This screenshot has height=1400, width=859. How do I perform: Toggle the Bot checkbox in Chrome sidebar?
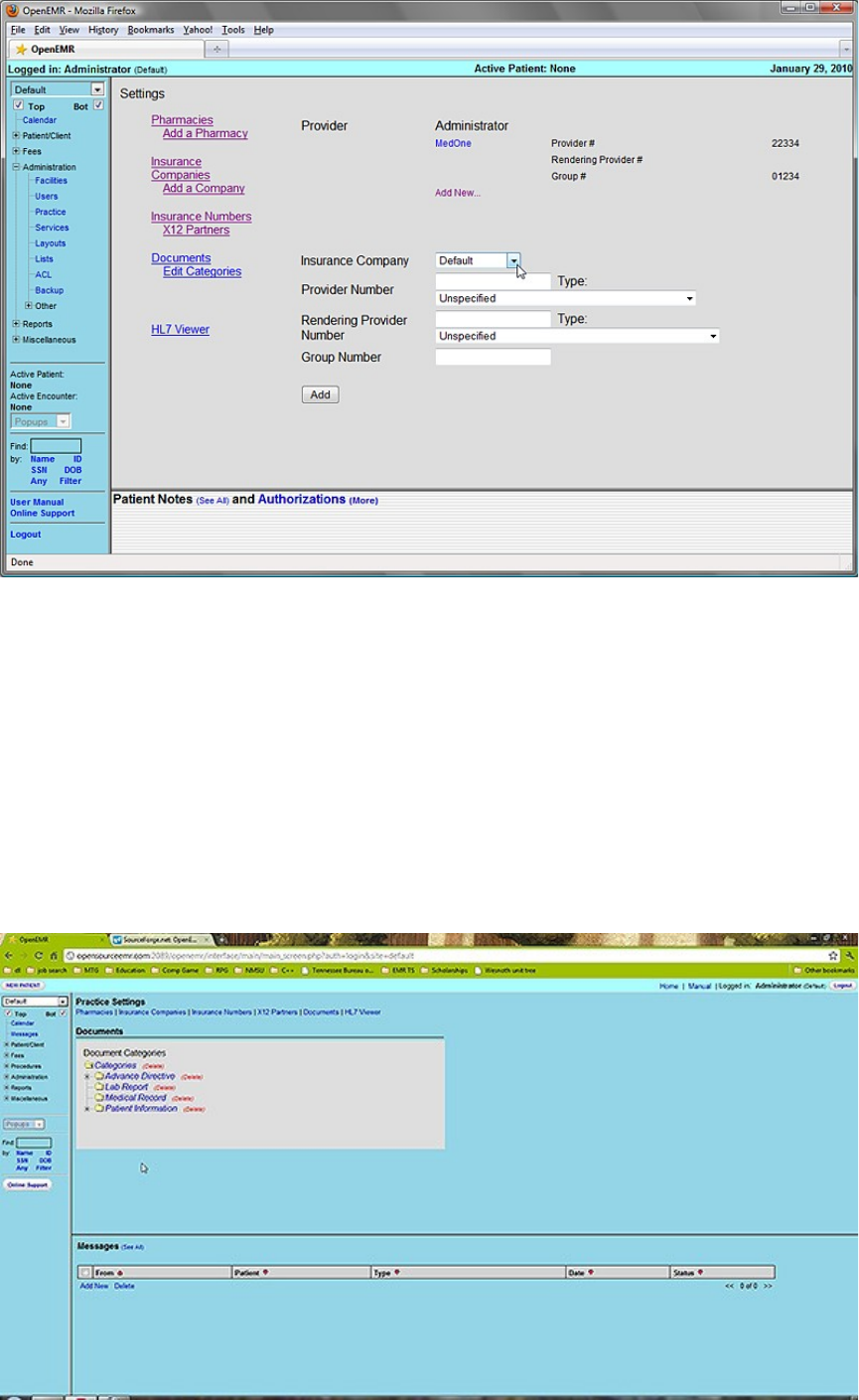64,1013
